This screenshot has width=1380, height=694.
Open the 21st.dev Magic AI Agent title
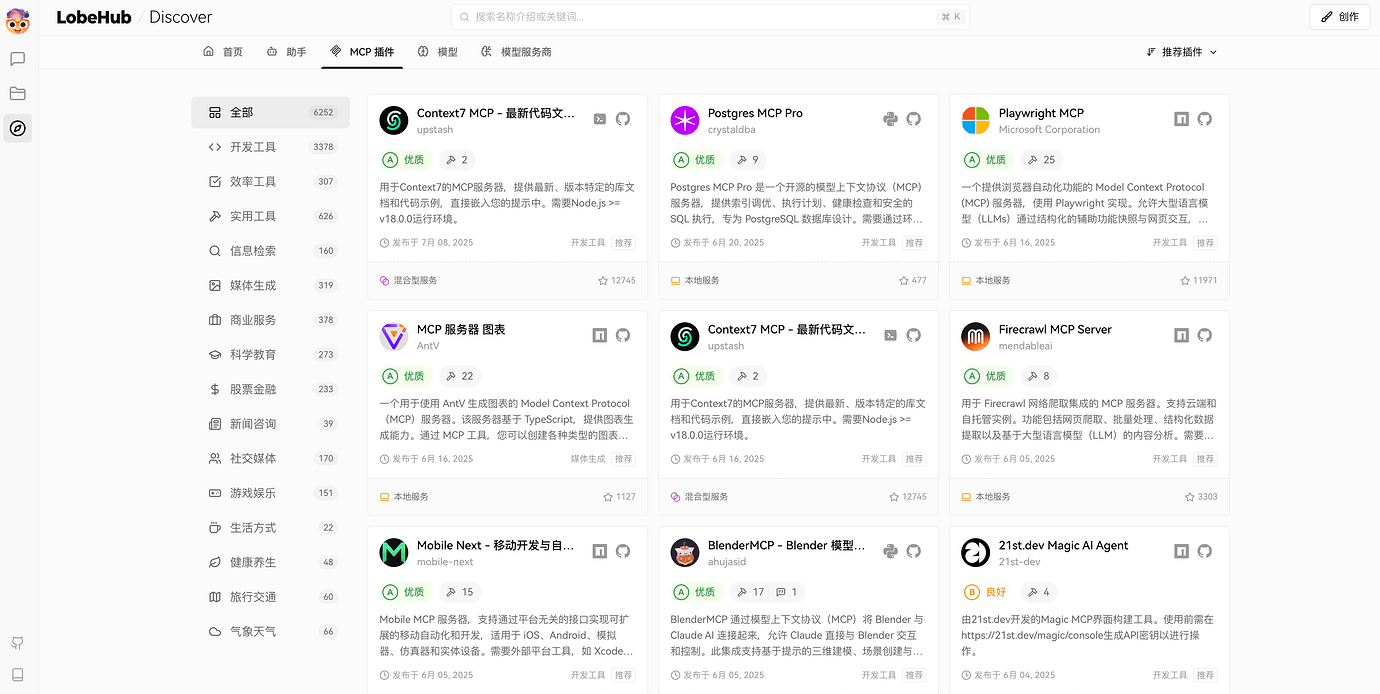[x=1063, y=545]
